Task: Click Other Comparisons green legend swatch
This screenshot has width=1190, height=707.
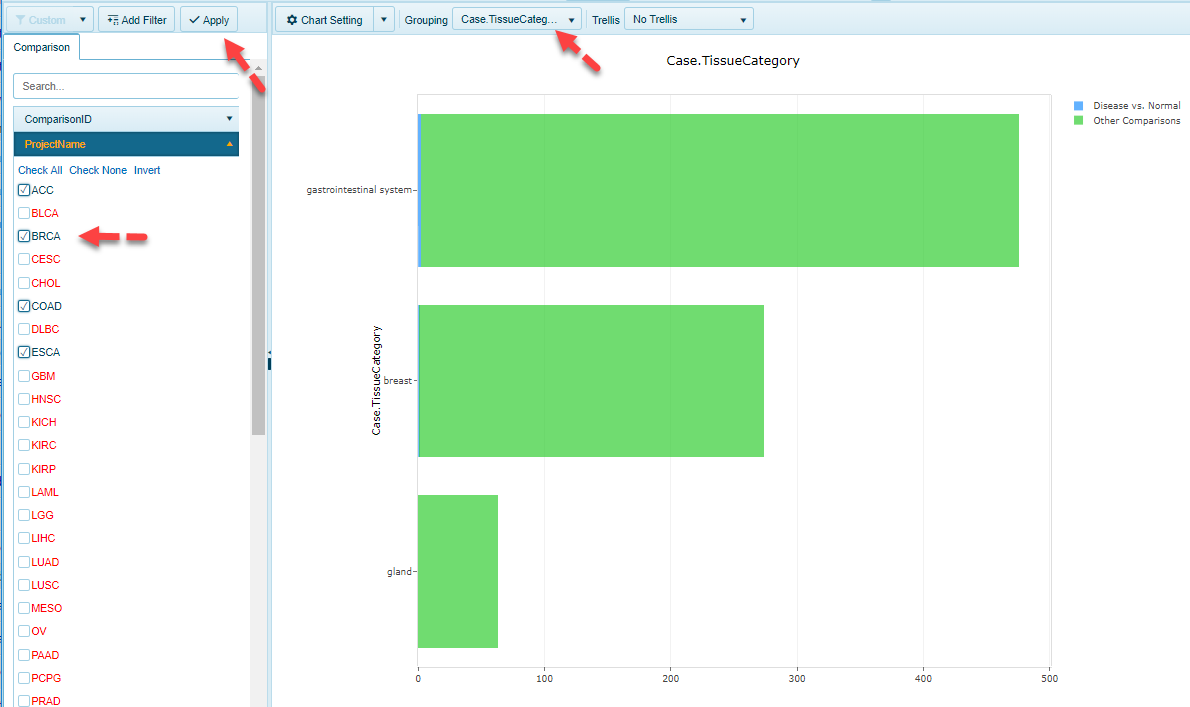Action: [1078, 121]
